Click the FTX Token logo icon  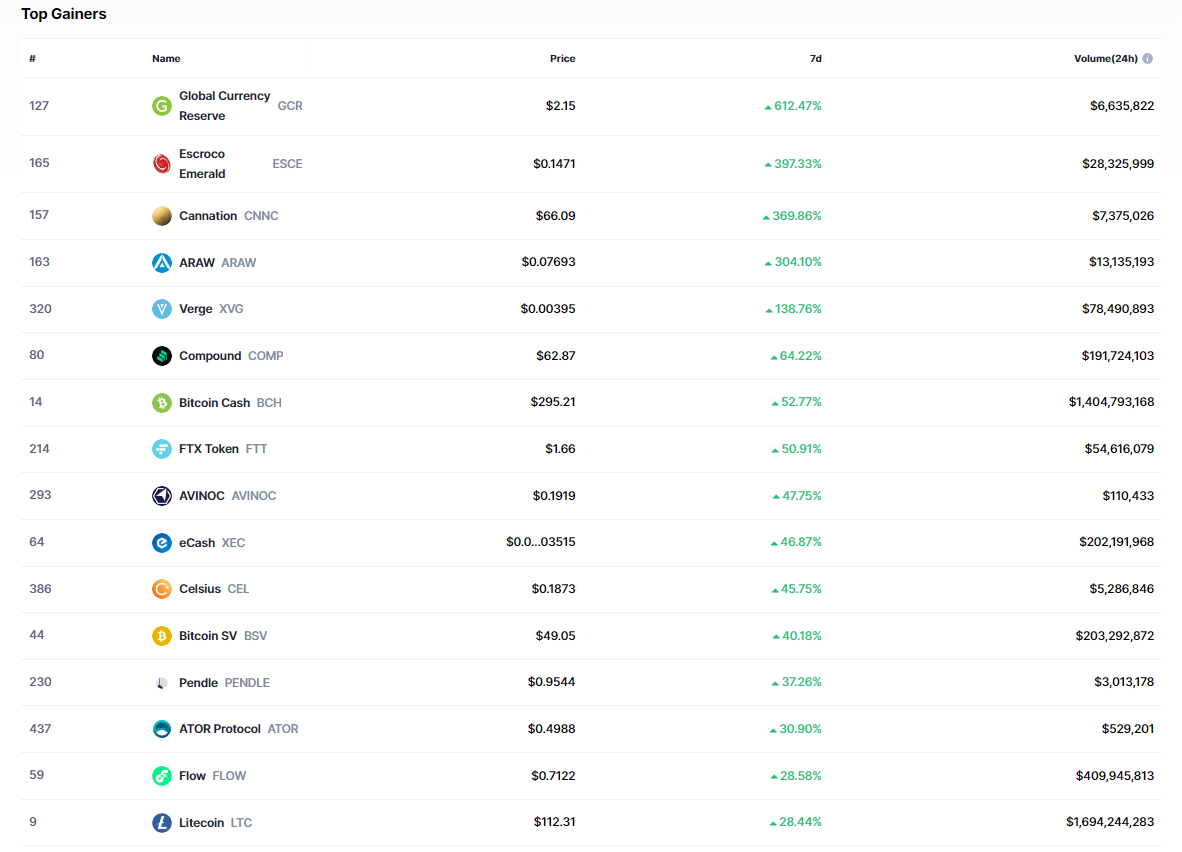coord(161,449)
